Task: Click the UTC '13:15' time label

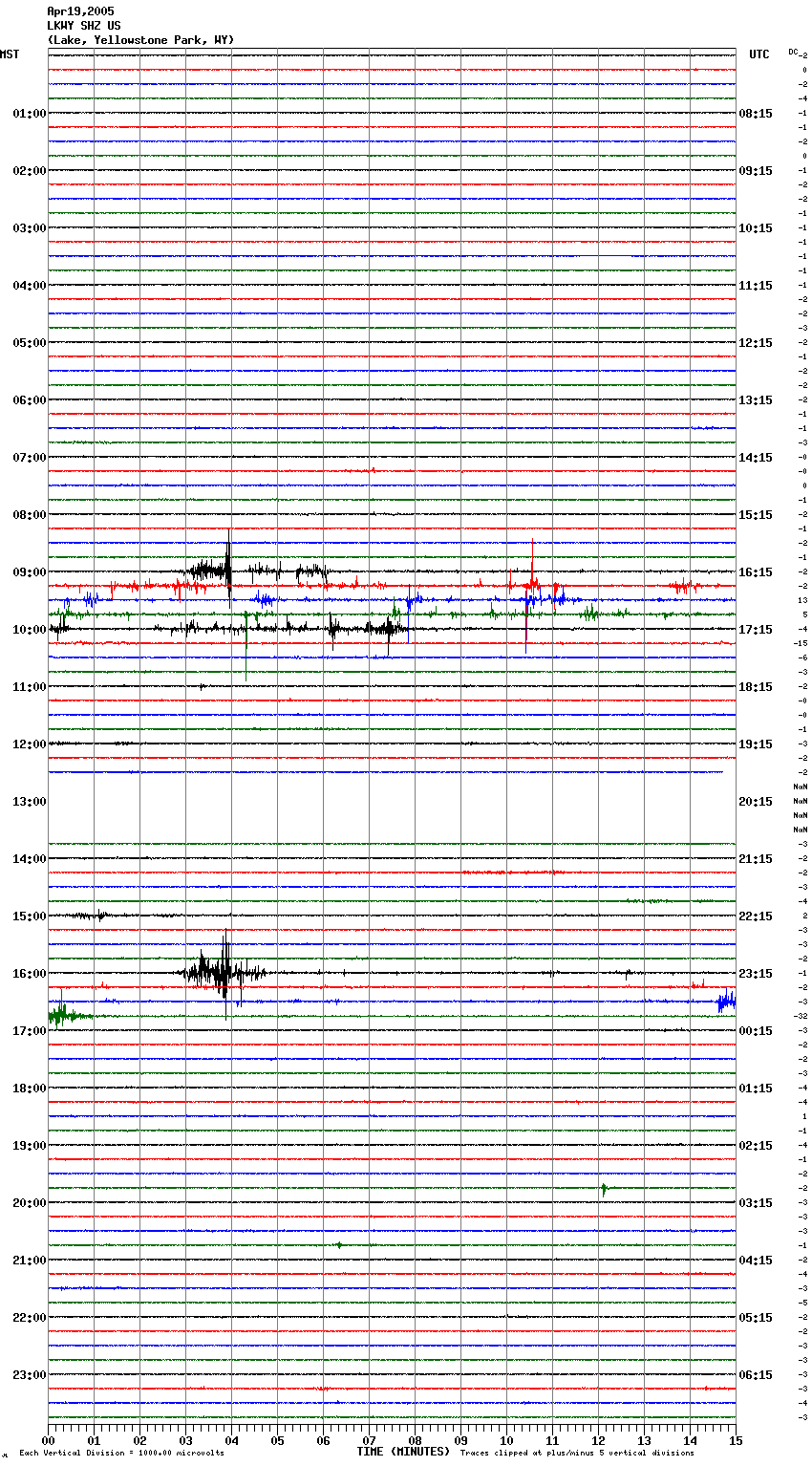Action: [756, 400]
